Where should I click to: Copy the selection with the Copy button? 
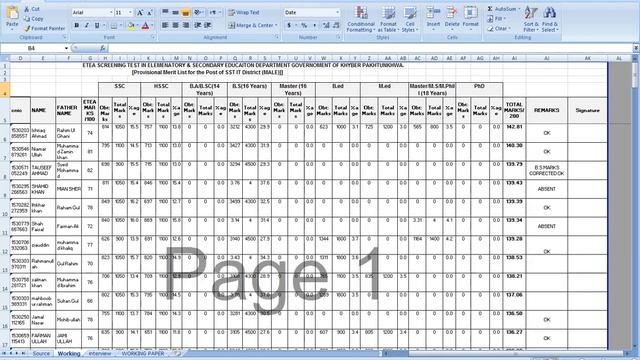point(33,19)
